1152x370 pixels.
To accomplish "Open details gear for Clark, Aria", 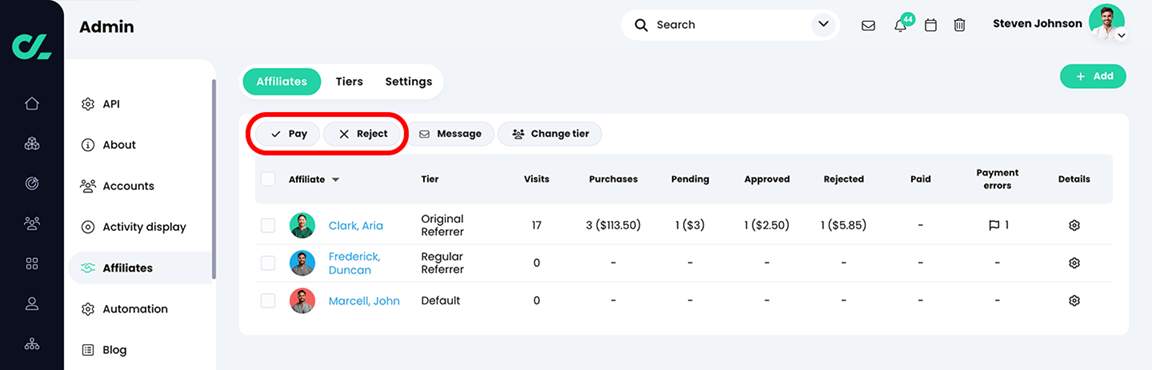I will 1073,225.
